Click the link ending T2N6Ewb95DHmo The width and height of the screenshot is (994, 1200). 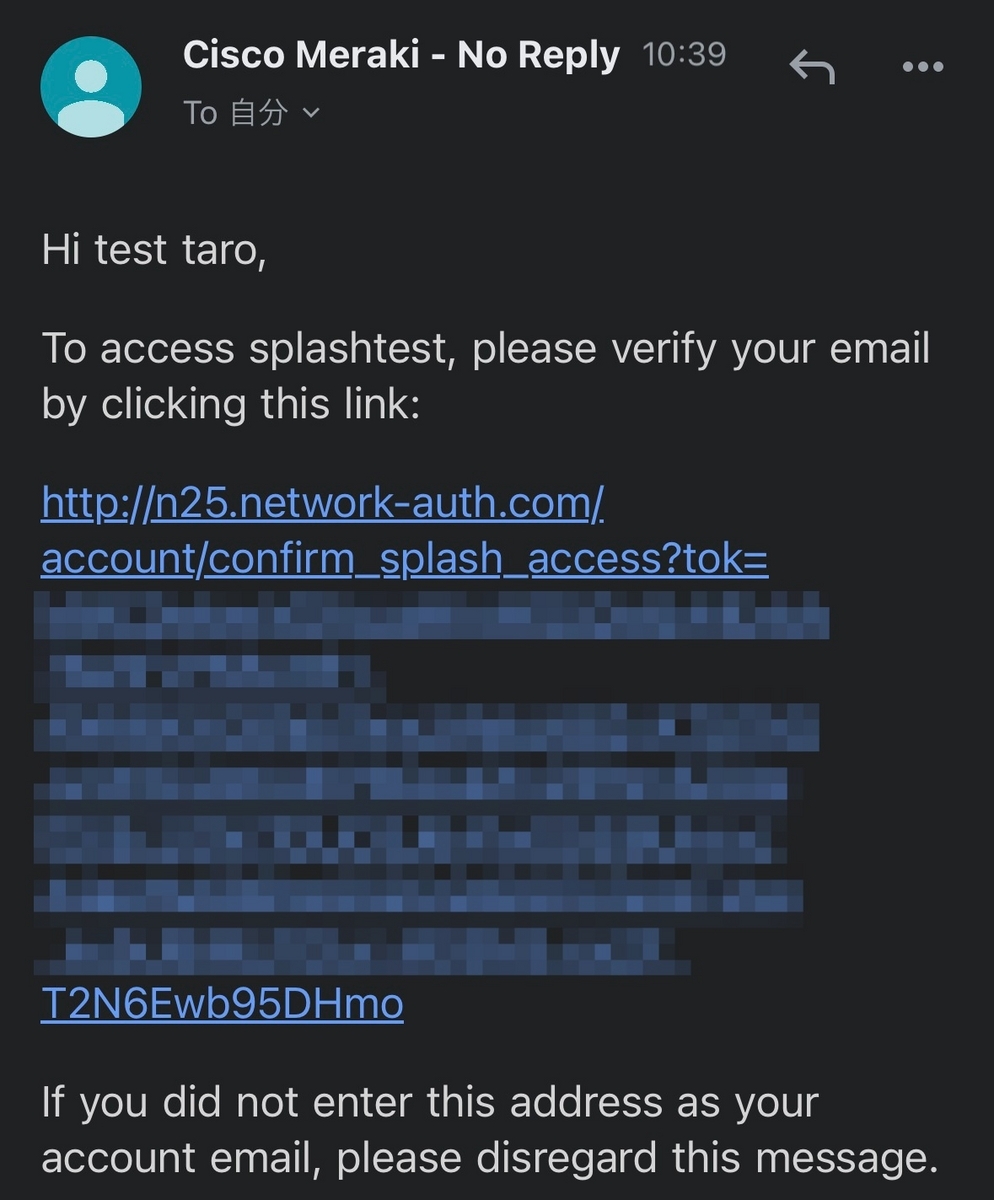pos(222,1003)
